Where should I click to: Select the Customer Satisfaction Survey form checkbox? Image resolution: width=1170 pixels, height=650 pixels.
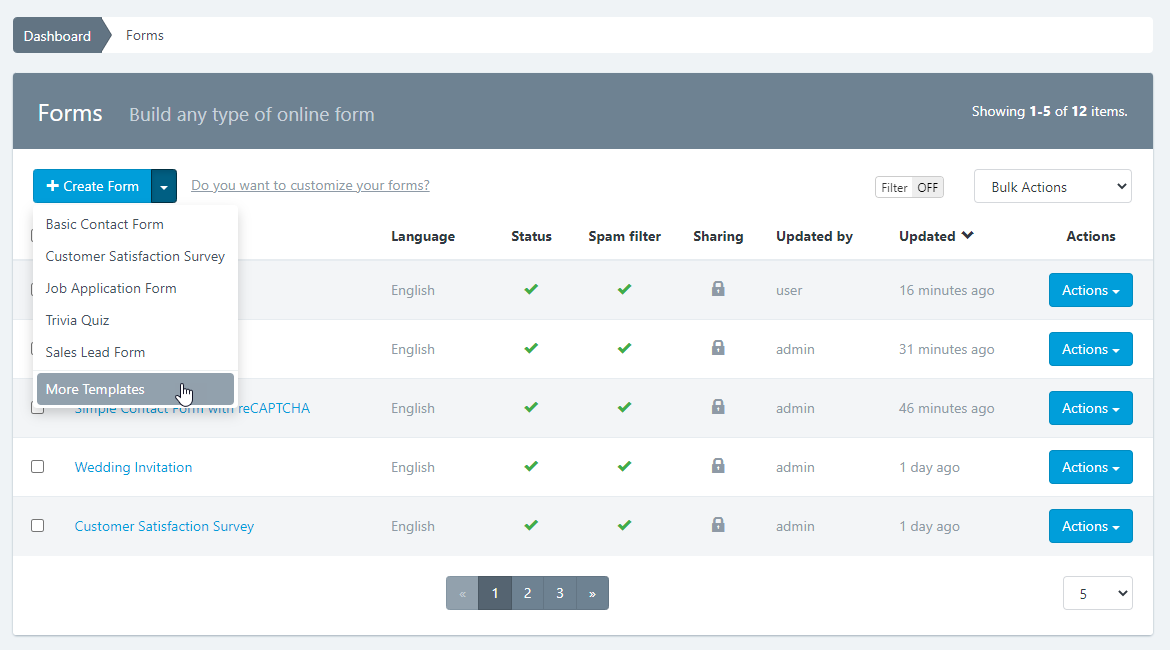click(38, 525)
